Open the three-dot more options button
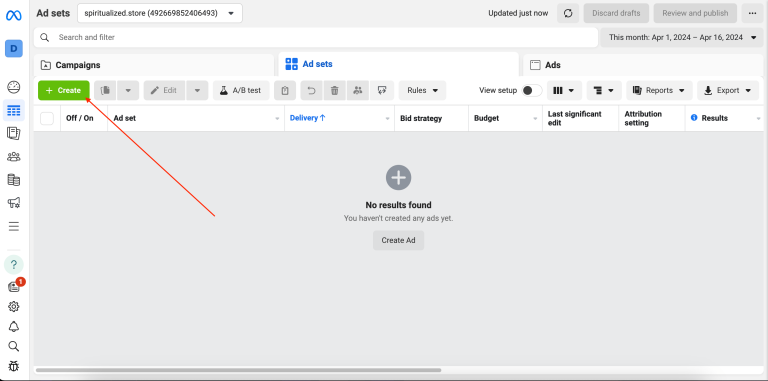Image resolution: width=768 pixels, height=381 pixels. 752,13
